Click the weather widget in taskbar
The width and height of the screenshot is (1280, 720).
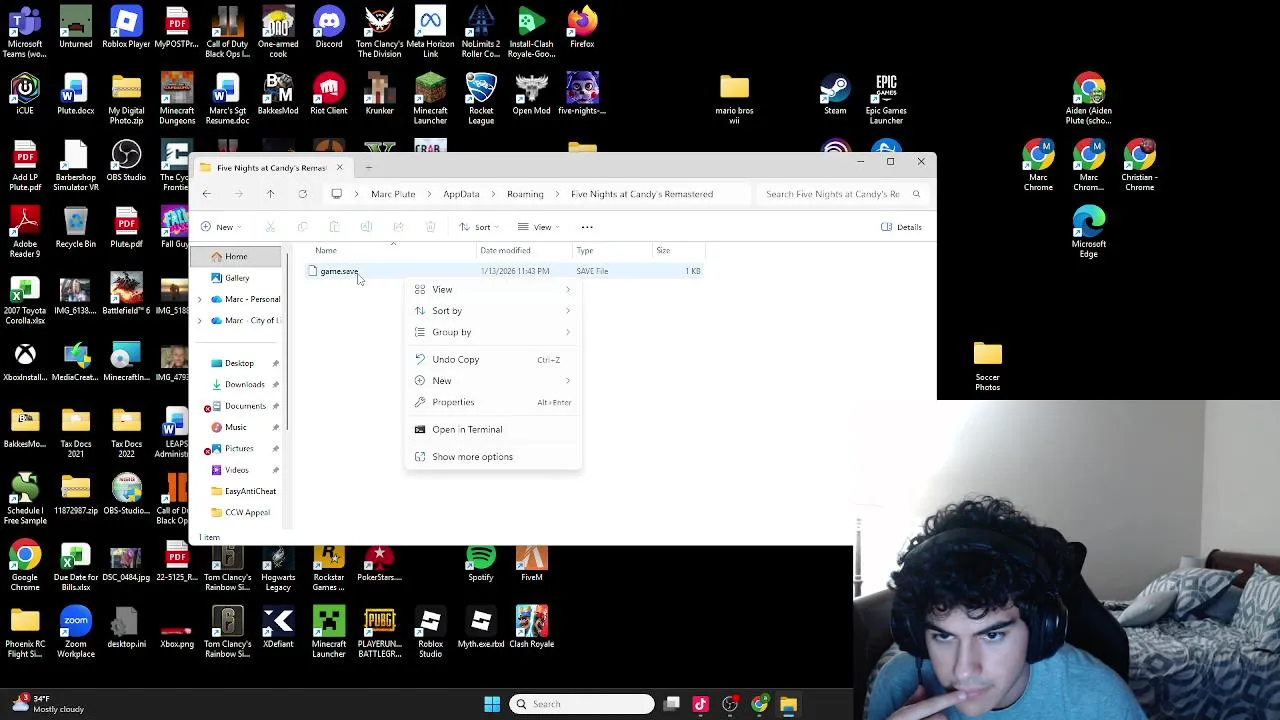pyautogui.click(x=46, y=704)
